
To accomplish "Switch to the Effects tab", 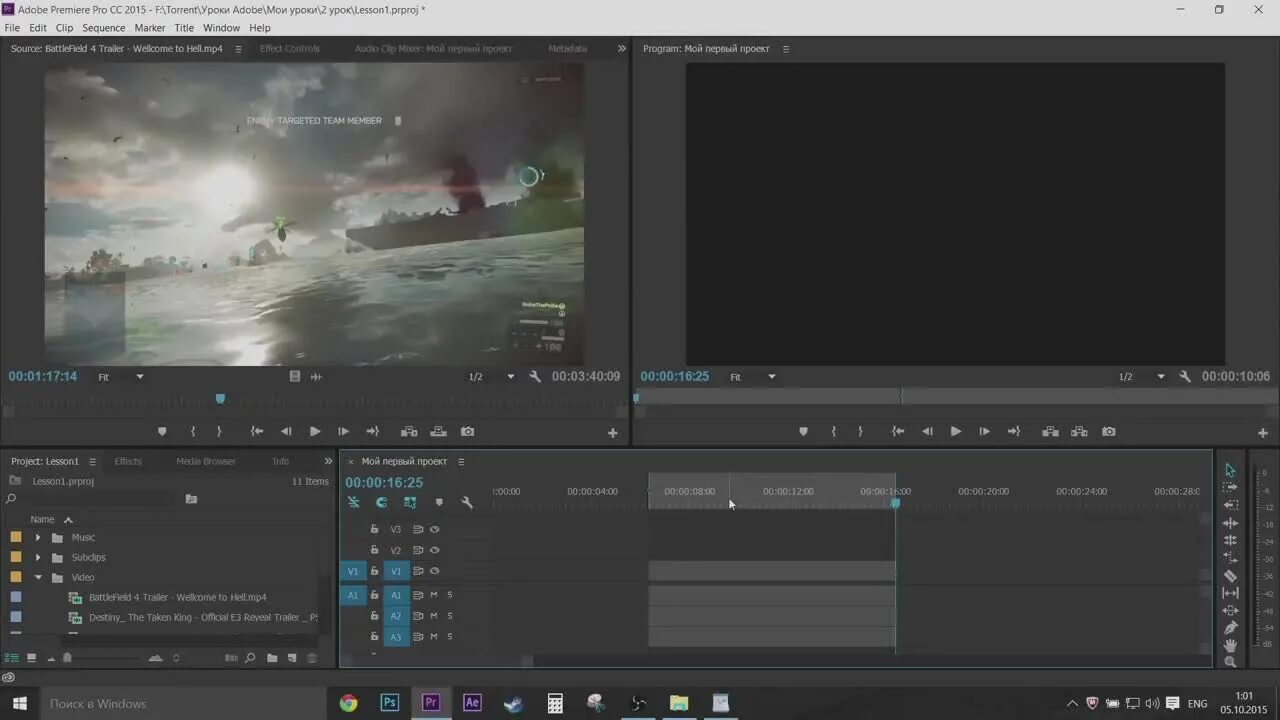I will (x=128, y=461).
